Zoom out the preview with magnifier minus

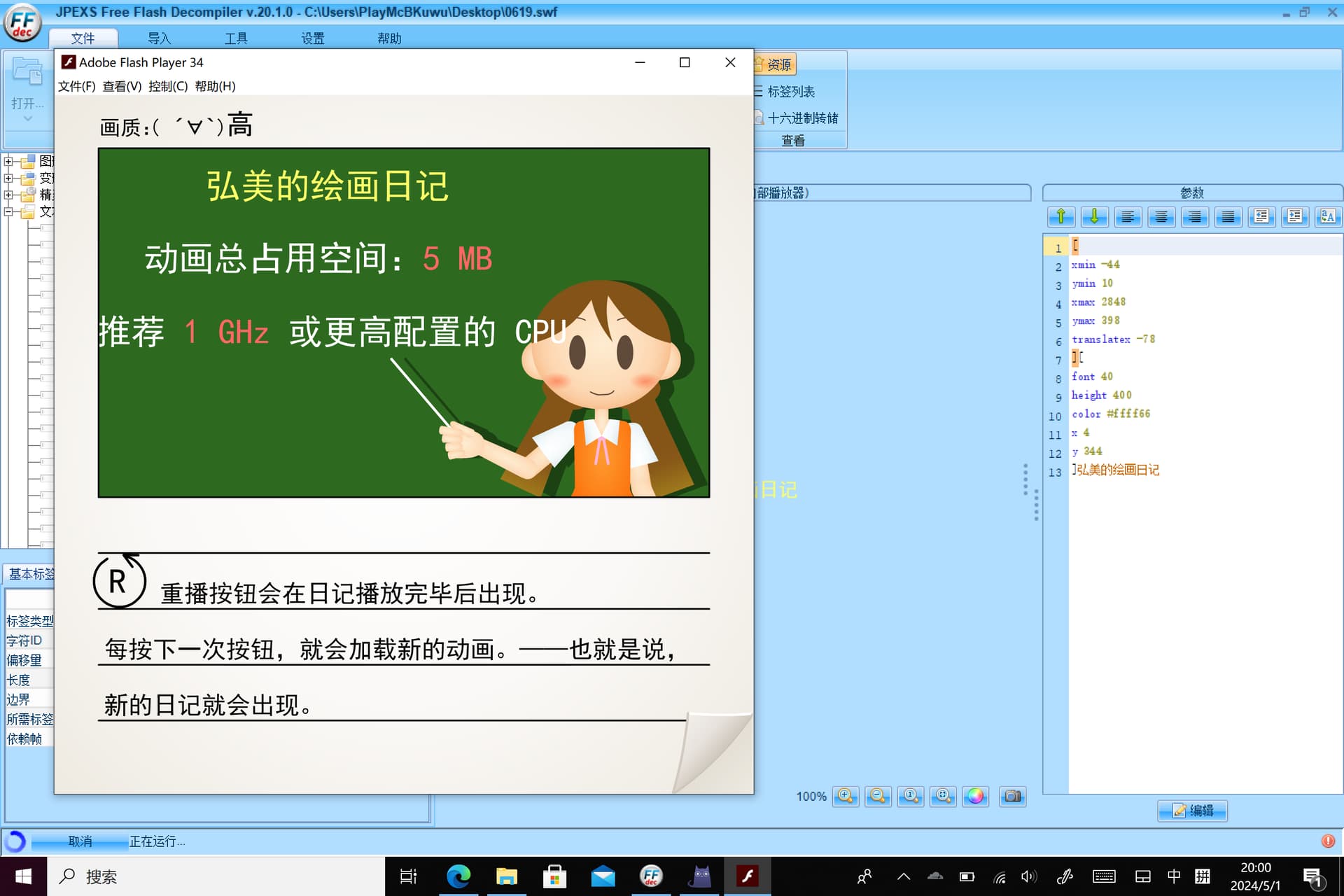pyautogui.click(x=878, y=797)
